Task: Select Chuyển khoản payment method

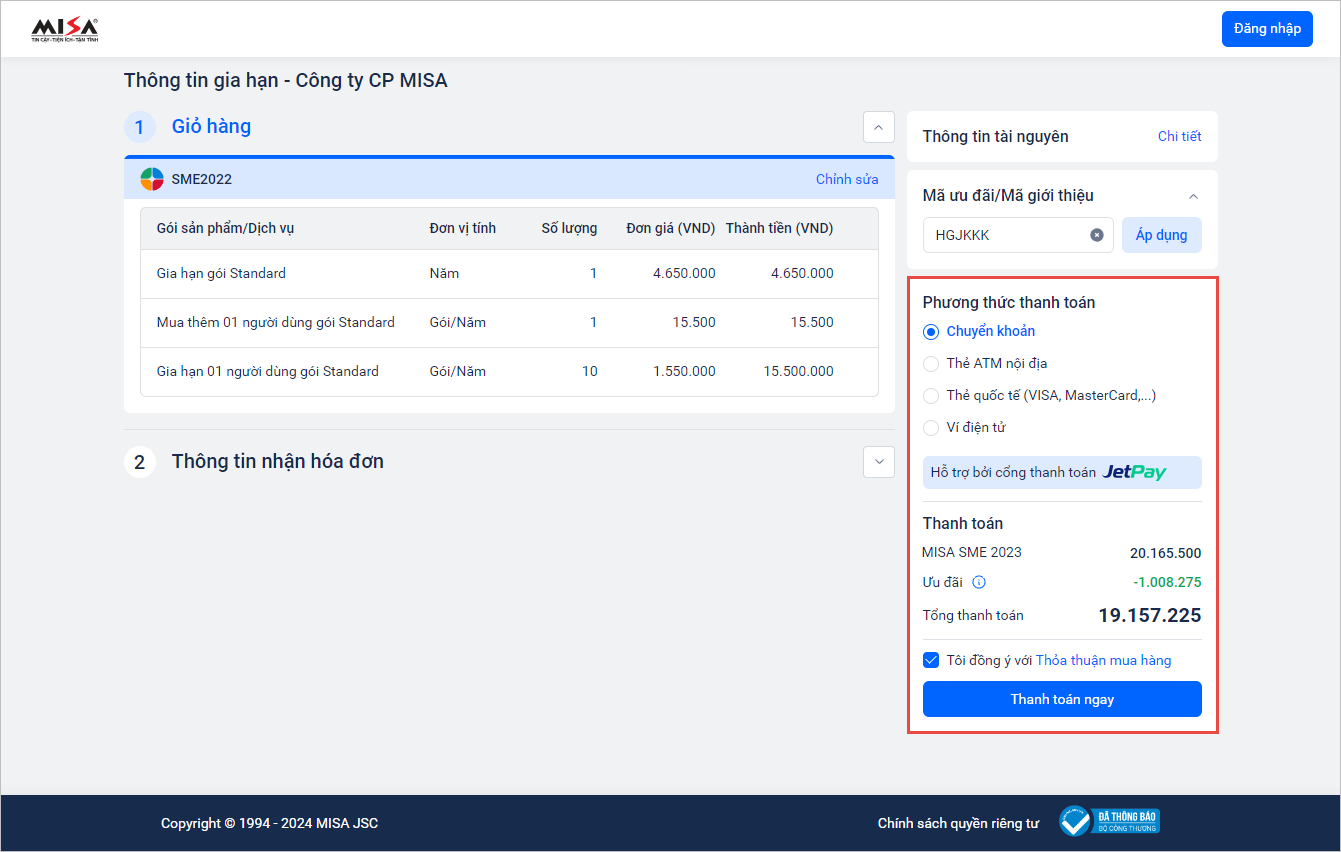Action: 931,332
